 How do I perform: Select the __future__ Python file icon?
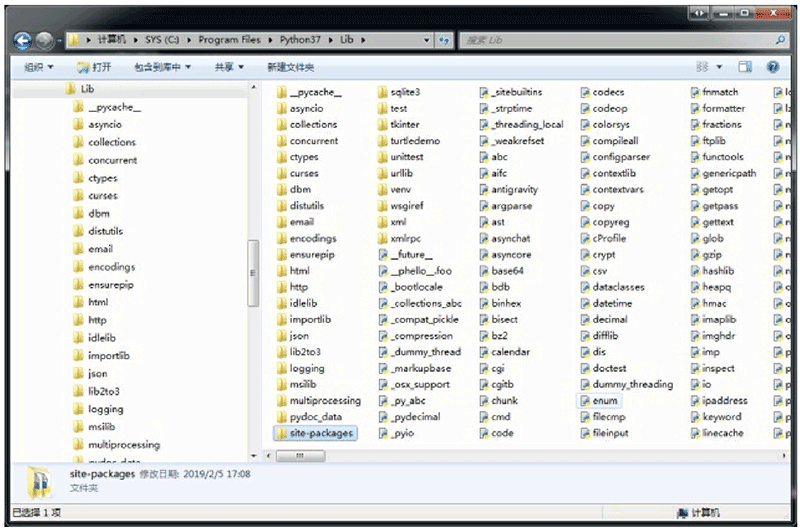click(383, 255)
